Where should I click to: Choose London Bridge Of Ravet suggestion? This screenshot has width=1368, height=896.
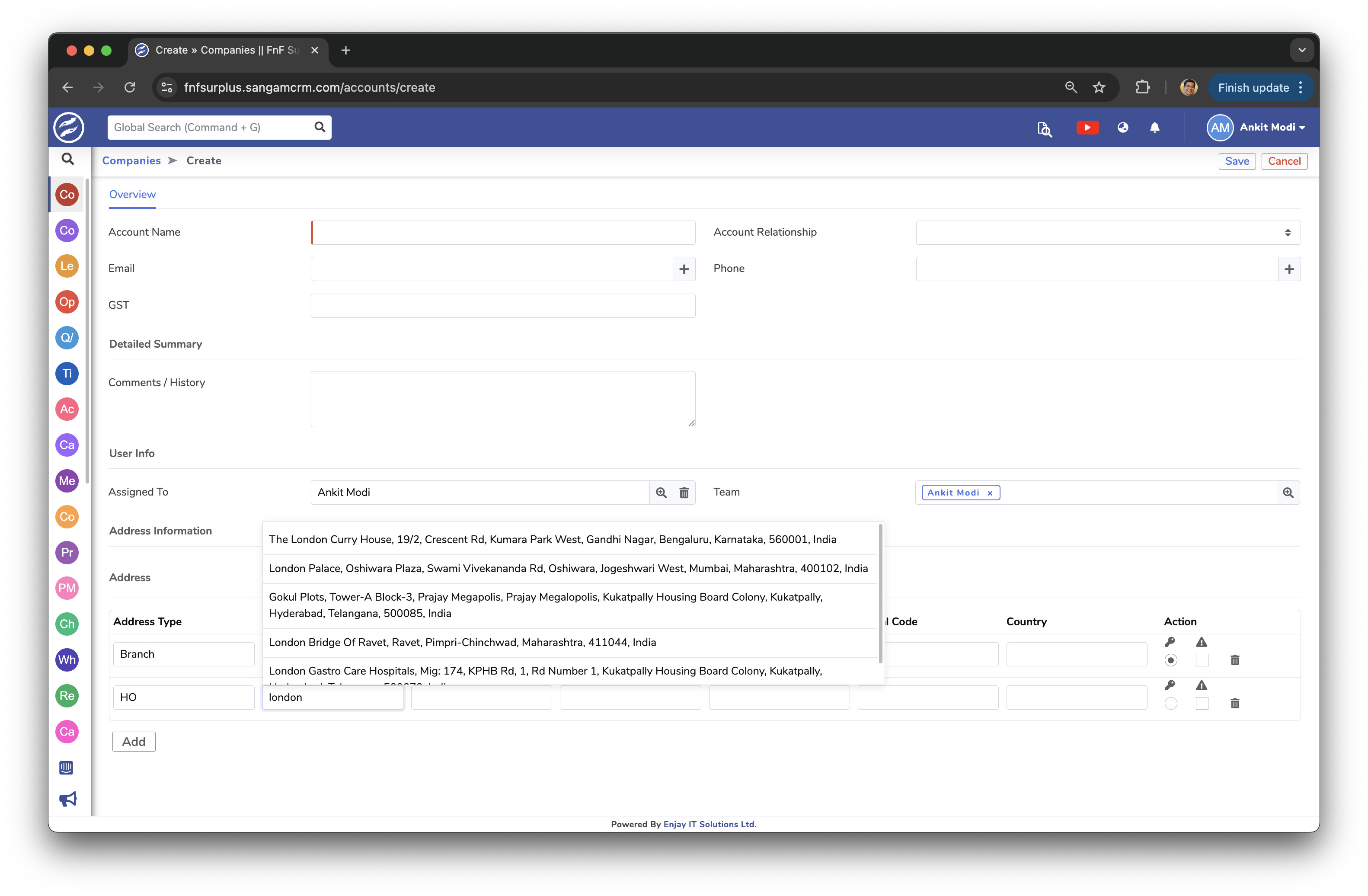click(462, 643)
